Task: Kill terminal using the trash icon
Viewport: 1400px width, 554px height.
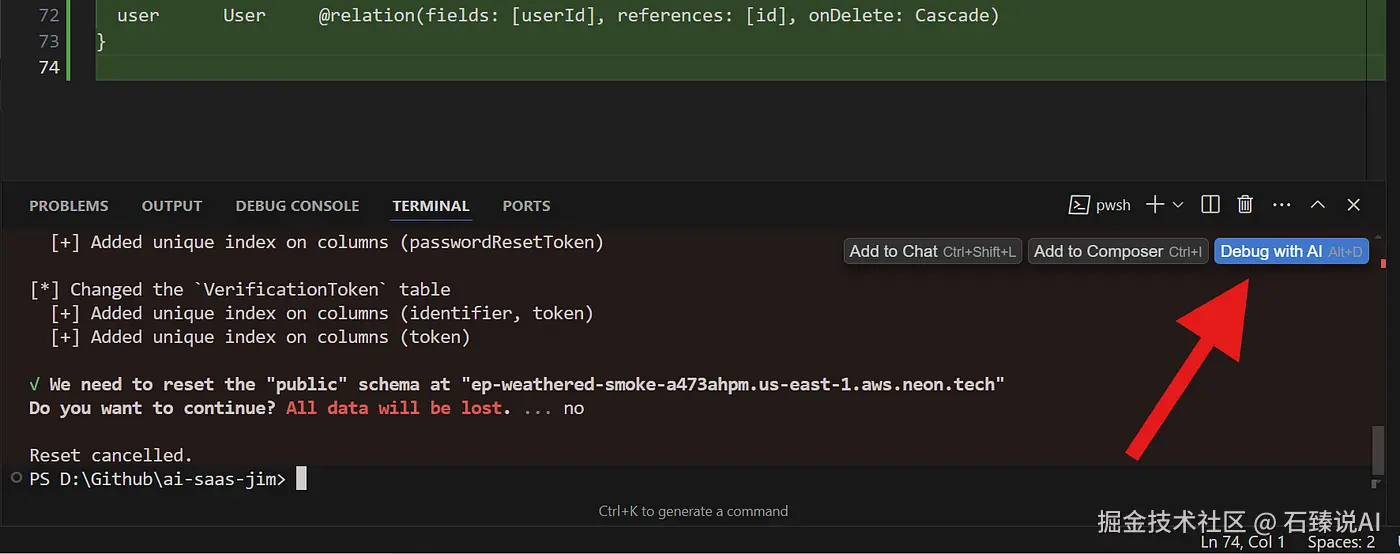Action: coord(1245,205)
